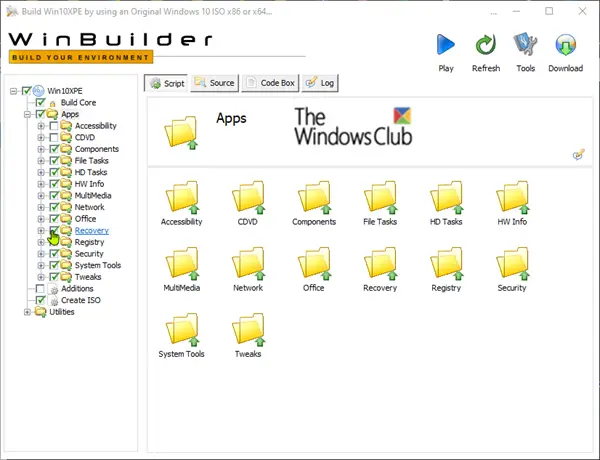Open the CDVD folder icon in main pane

249,197
